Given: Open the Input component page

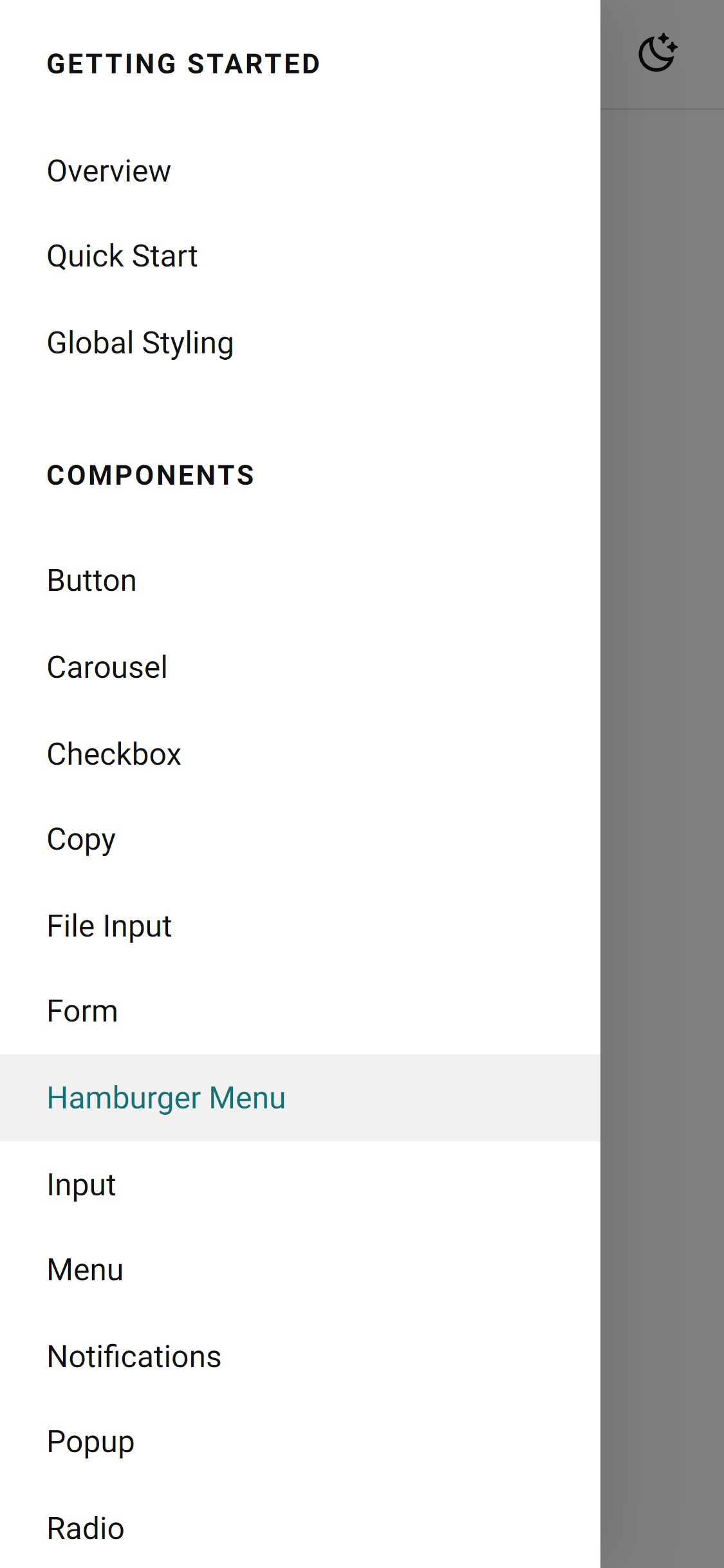Looking at the screenshot, I should (81, 1184).
